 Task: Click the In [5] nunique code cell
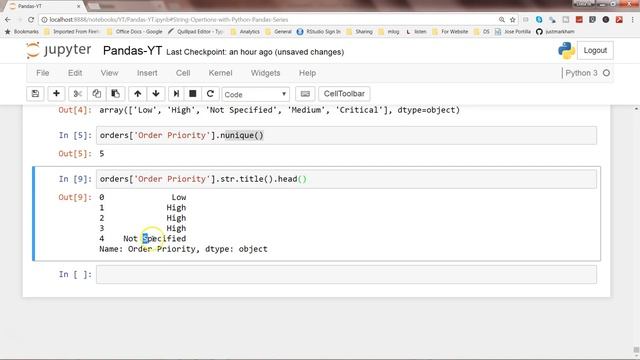coord(346,136)
